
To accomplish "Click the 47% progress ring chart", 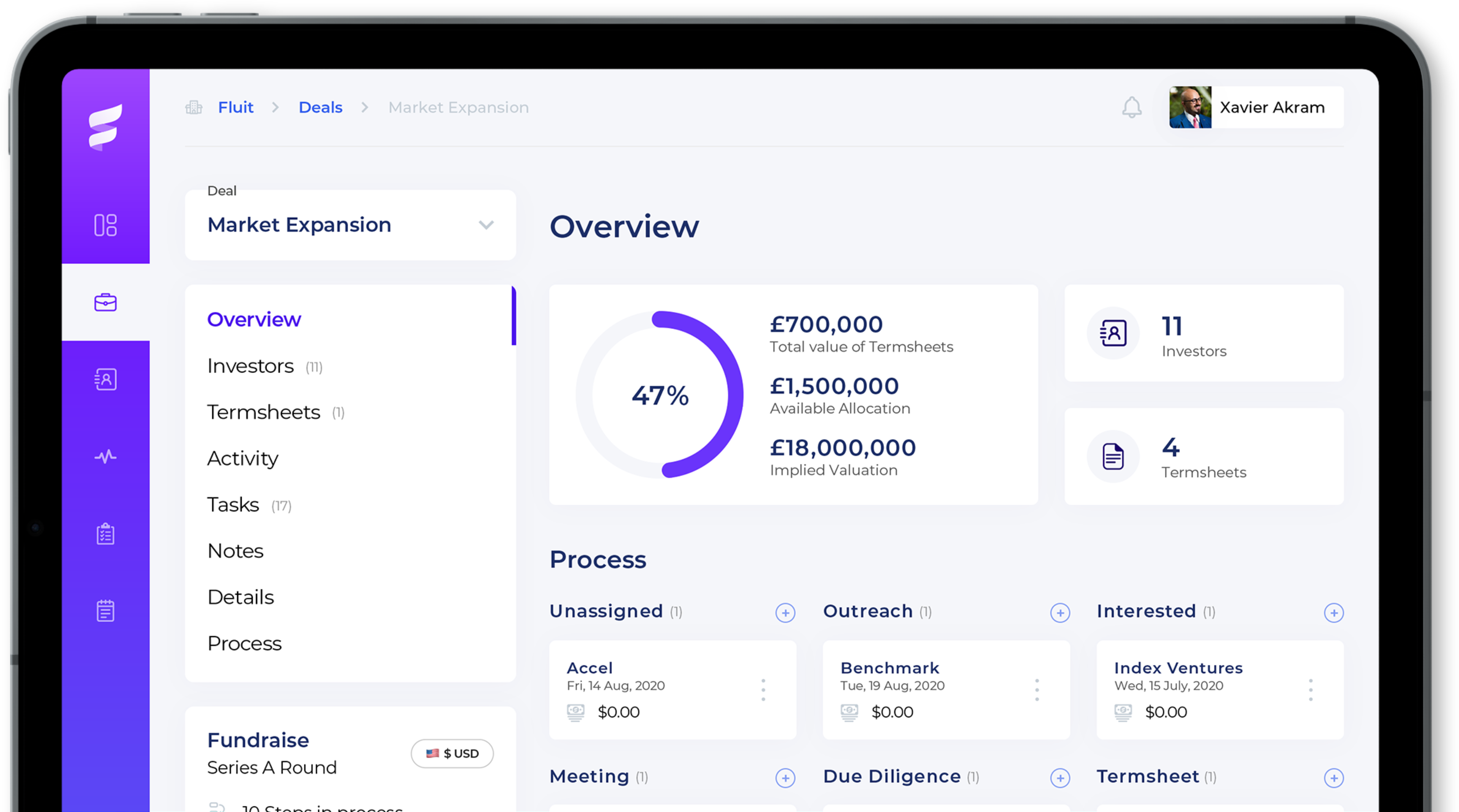I will [660, 395].
